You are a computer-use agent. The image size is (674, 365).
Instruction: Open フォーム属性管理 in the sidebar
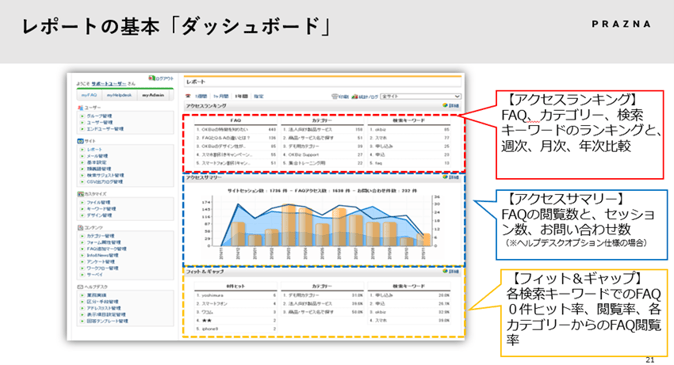tap(104, 242)
